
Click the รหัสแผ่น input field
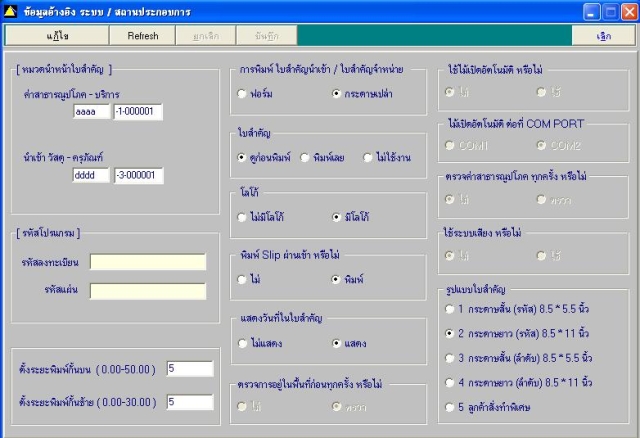pyautogui.click(x=148, y=291)
